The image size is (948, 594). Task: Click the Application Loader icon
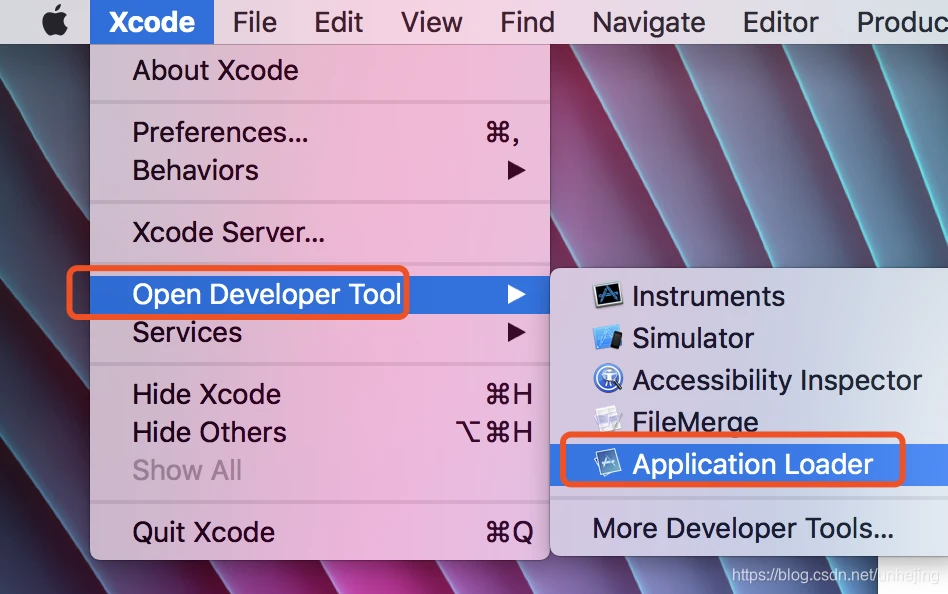[x=608, y=463]
